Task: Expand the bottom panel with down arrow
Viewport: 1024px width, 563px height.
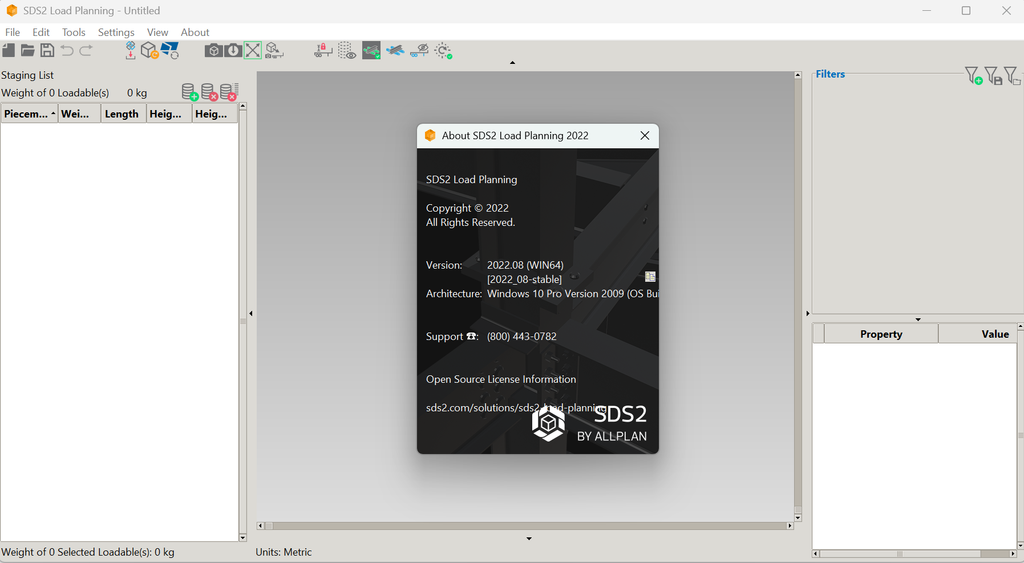Action: [x=529, y=539]
